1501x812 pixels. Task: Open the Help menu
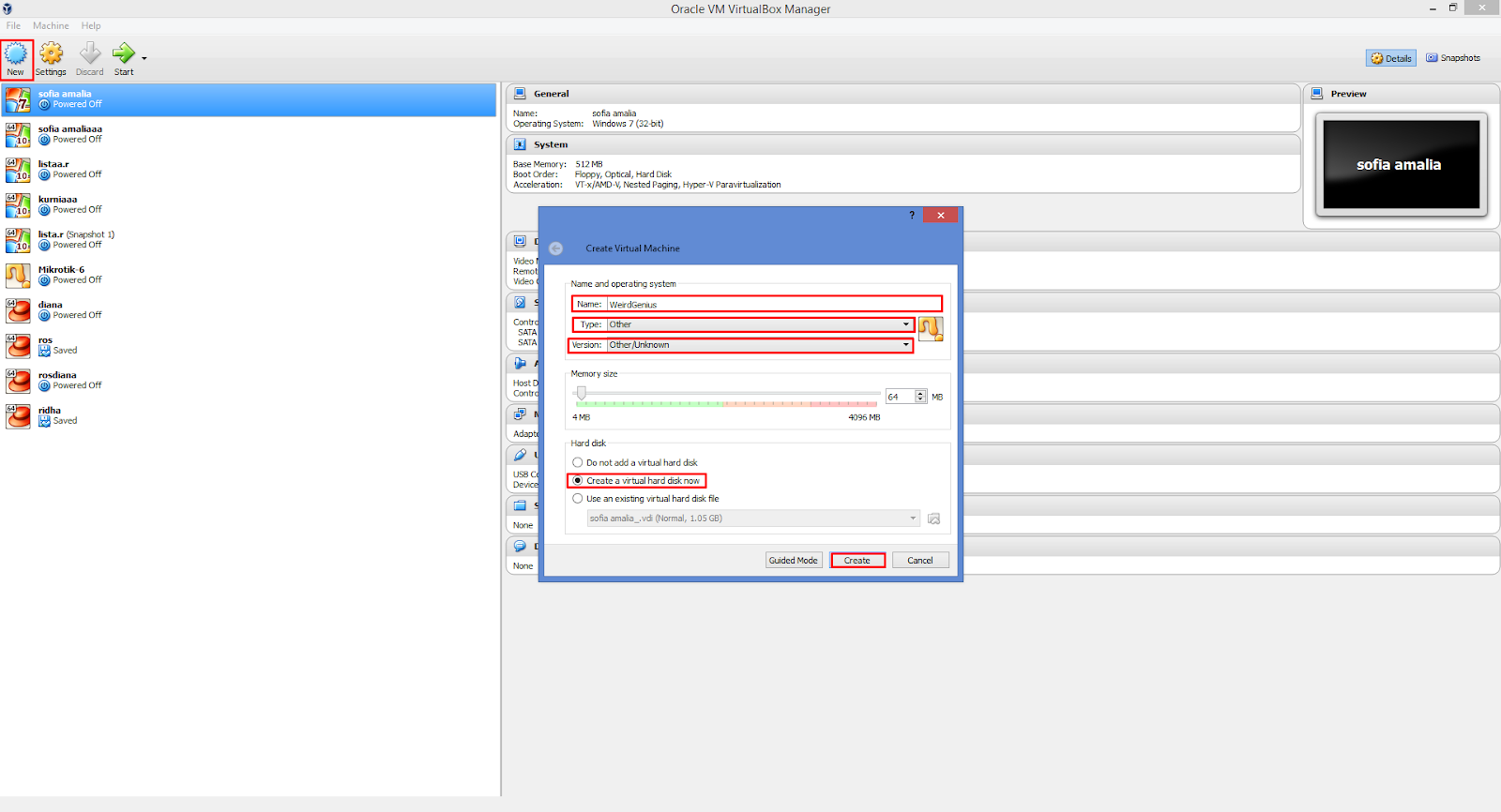click(x=91, y=25)
